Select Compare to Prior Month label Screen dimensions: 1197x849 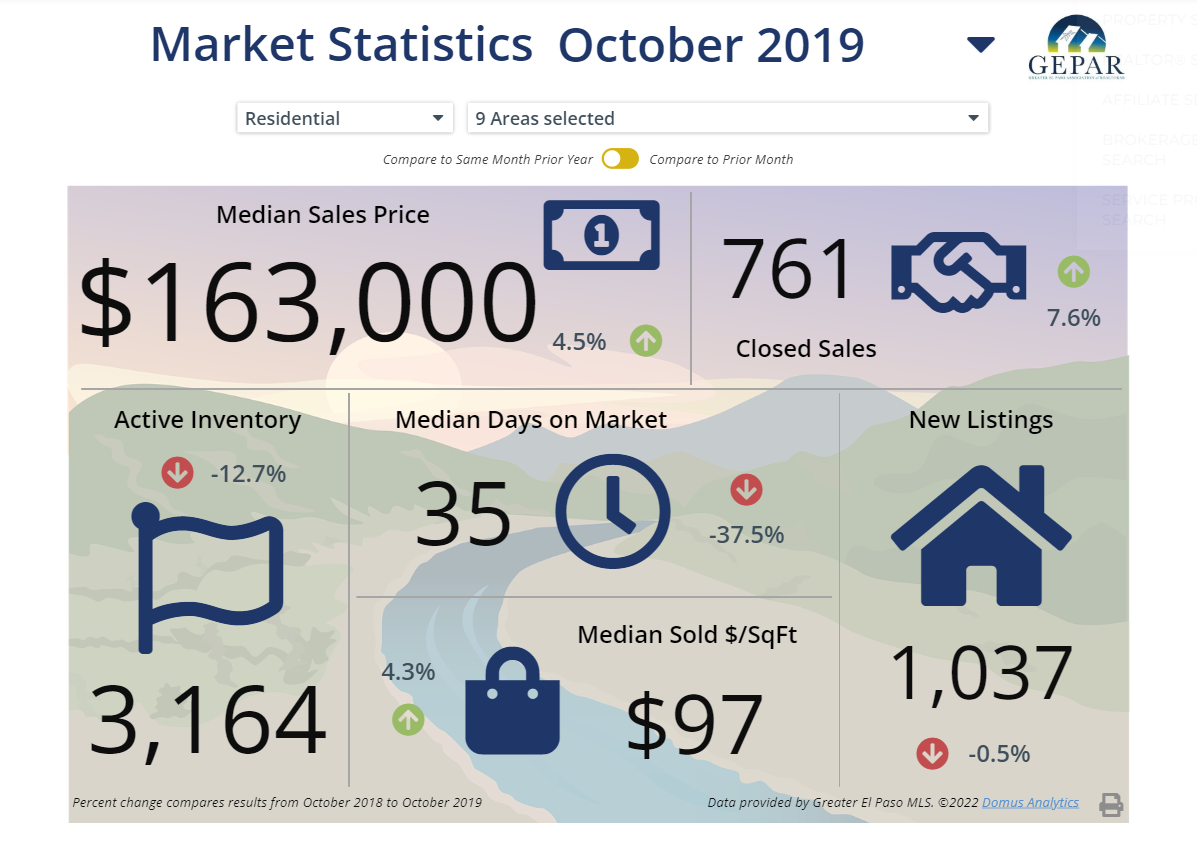pos(721,160)
